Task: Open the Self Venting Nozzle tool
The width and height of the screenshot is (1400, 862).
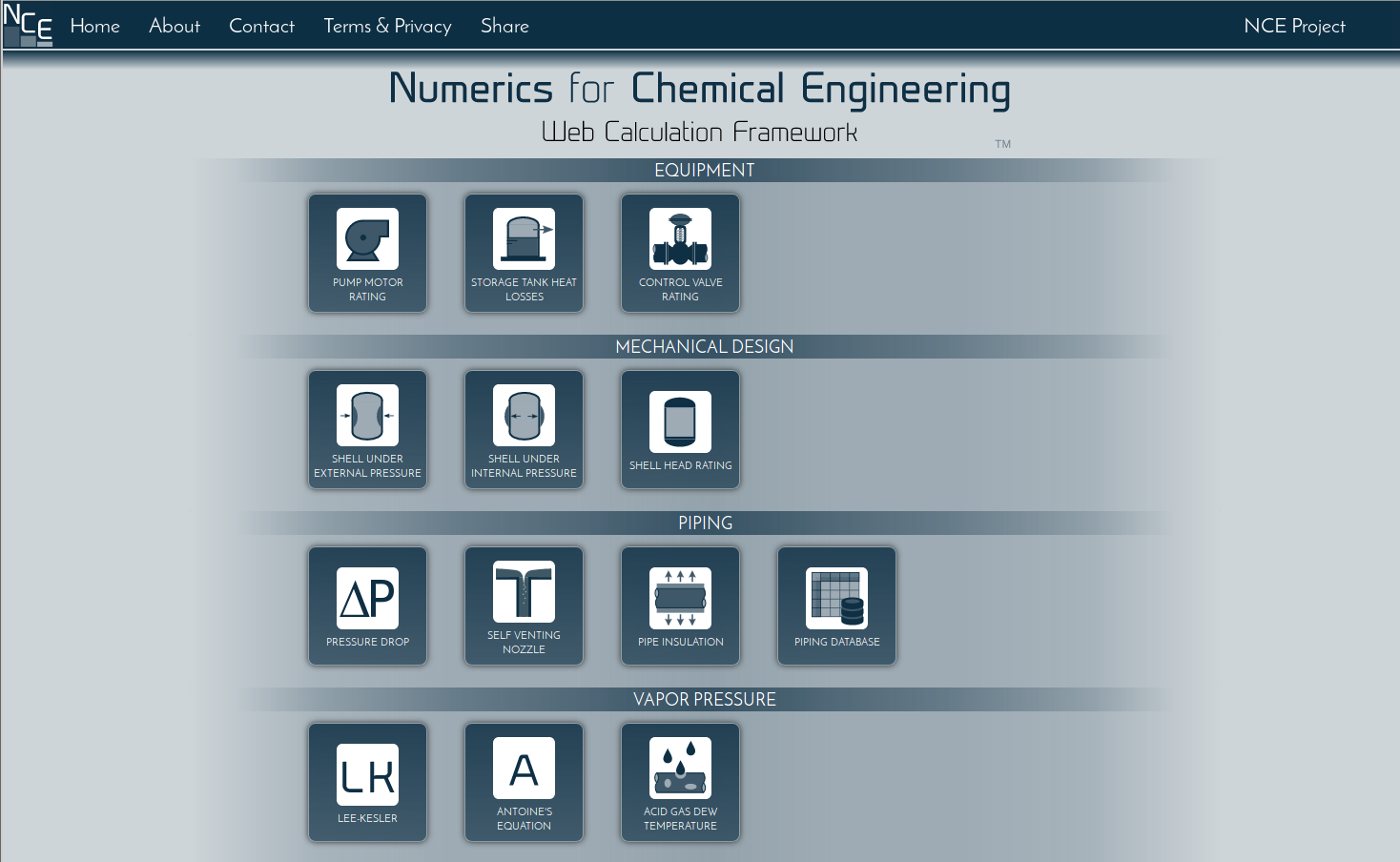Action: pos(524,605)
